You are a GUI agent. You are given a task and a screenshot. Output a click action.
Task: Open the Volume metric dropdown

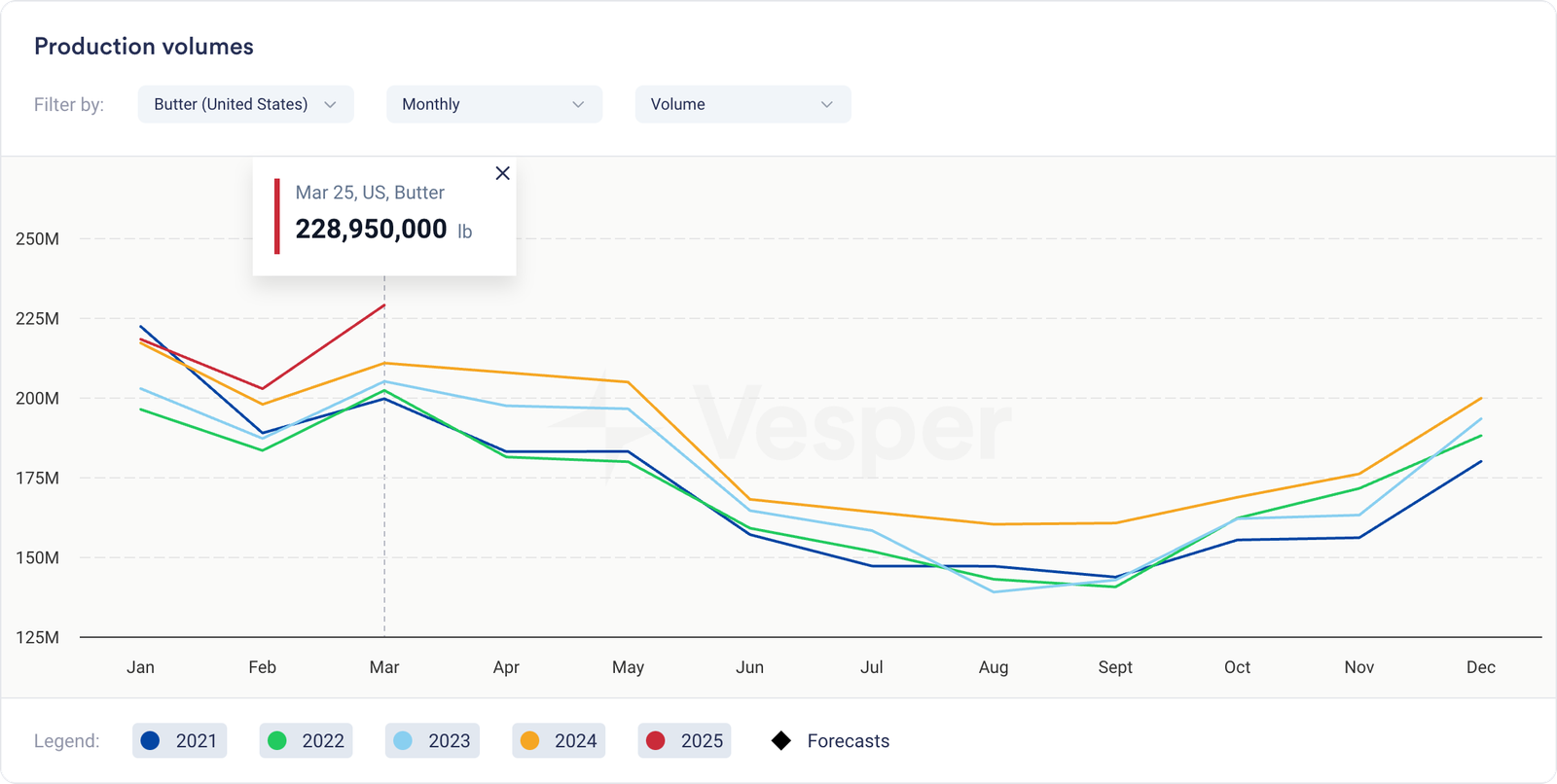pyautogui.click(x=742, y=104)
